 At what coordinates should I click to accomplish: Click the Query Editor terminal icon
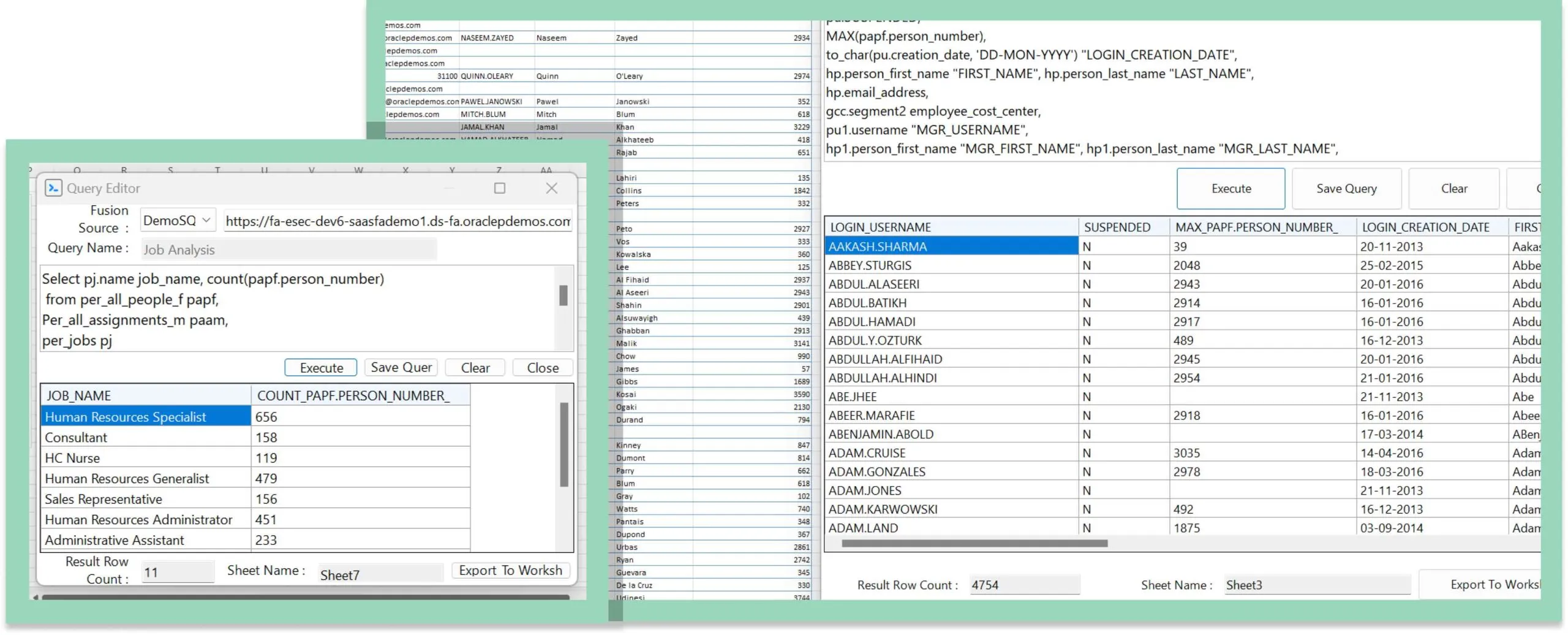[54, 188]
